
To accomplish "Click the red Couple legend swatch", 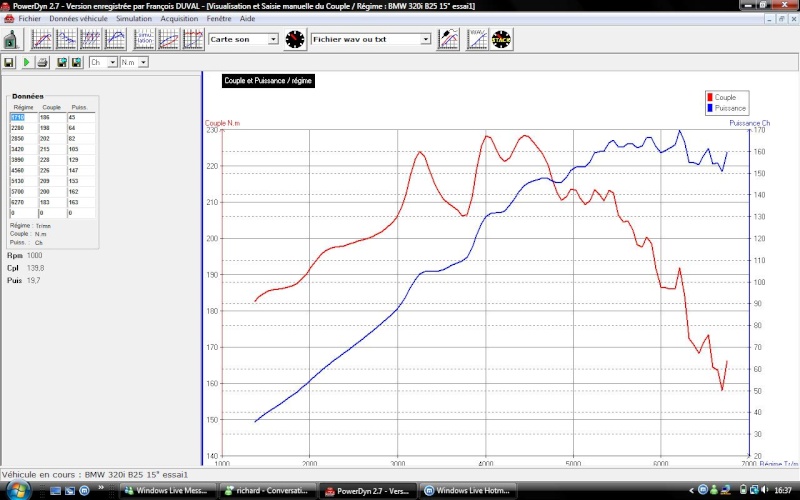I will click(x=710, y=97).
